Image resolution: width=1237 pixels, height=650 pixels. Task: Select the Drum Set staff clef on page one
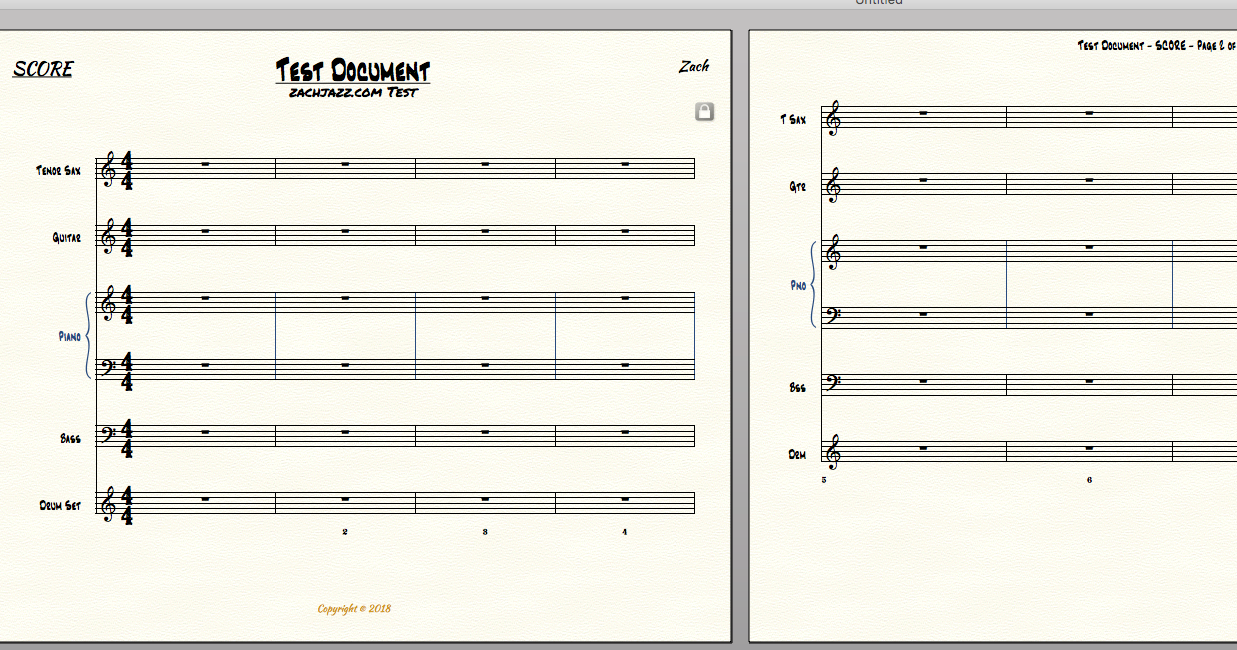coord(108,502)
